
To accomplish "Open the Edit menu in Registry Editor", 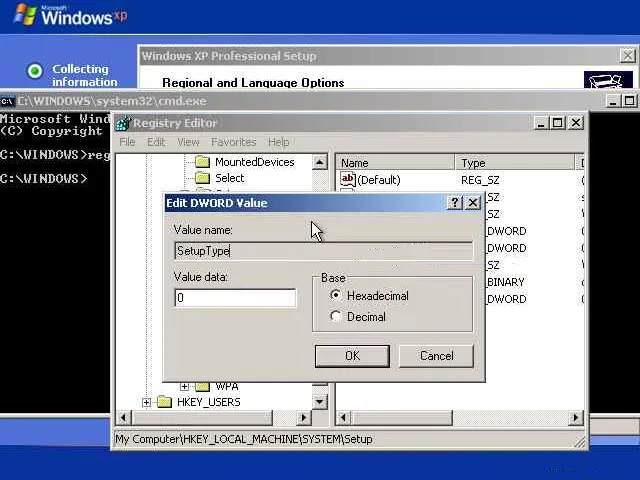I will 156,142.
